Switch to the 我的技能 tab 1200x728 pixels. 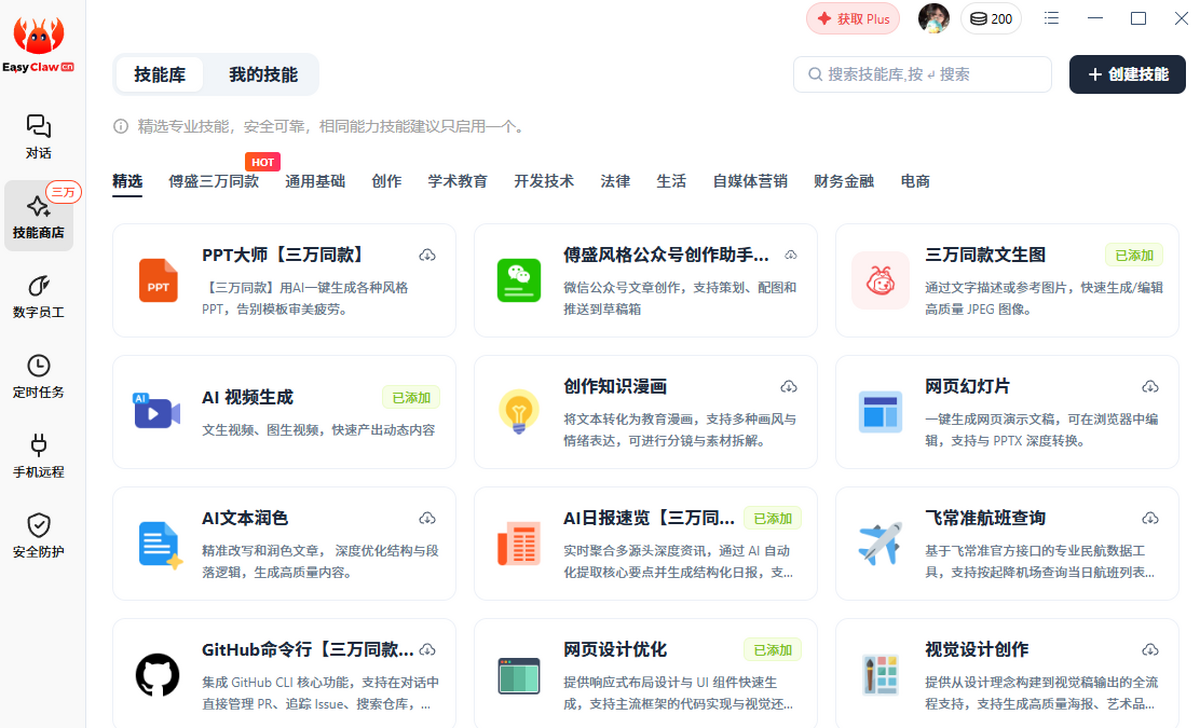263,74
